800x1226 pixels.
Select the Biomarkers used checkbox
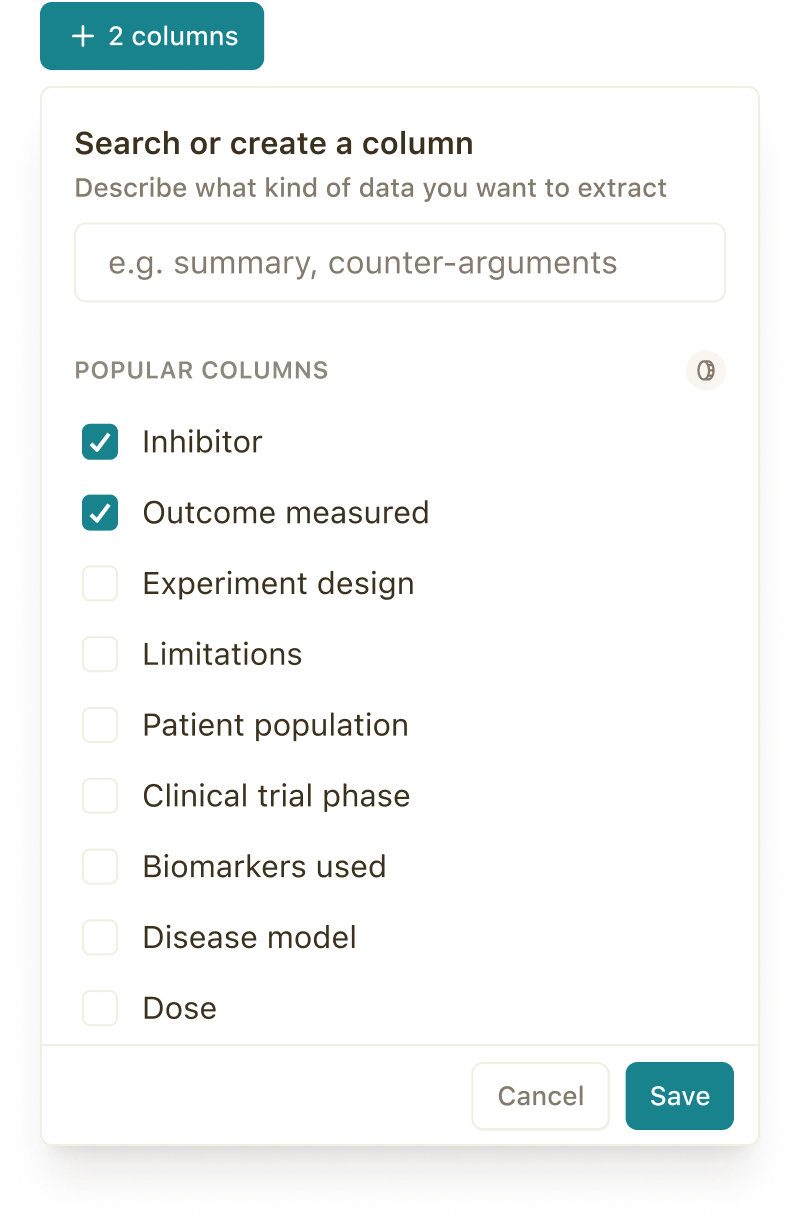click(100, 866)
